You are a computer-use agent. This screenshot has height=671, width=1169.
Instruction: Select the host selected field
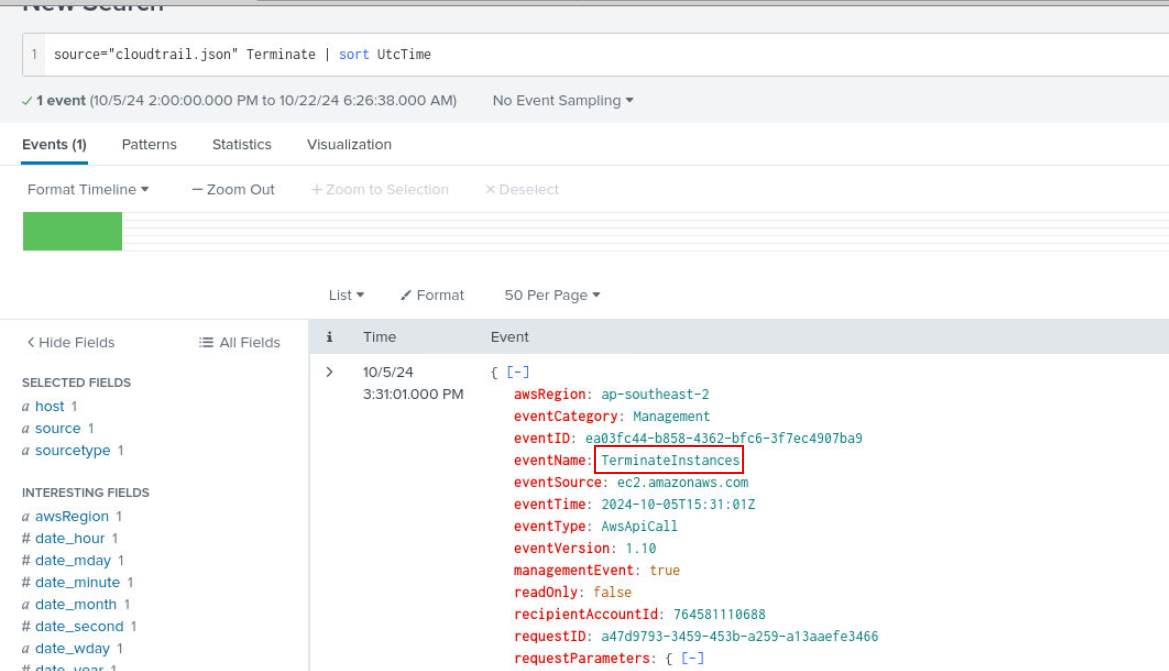click(x=49, y=406)
